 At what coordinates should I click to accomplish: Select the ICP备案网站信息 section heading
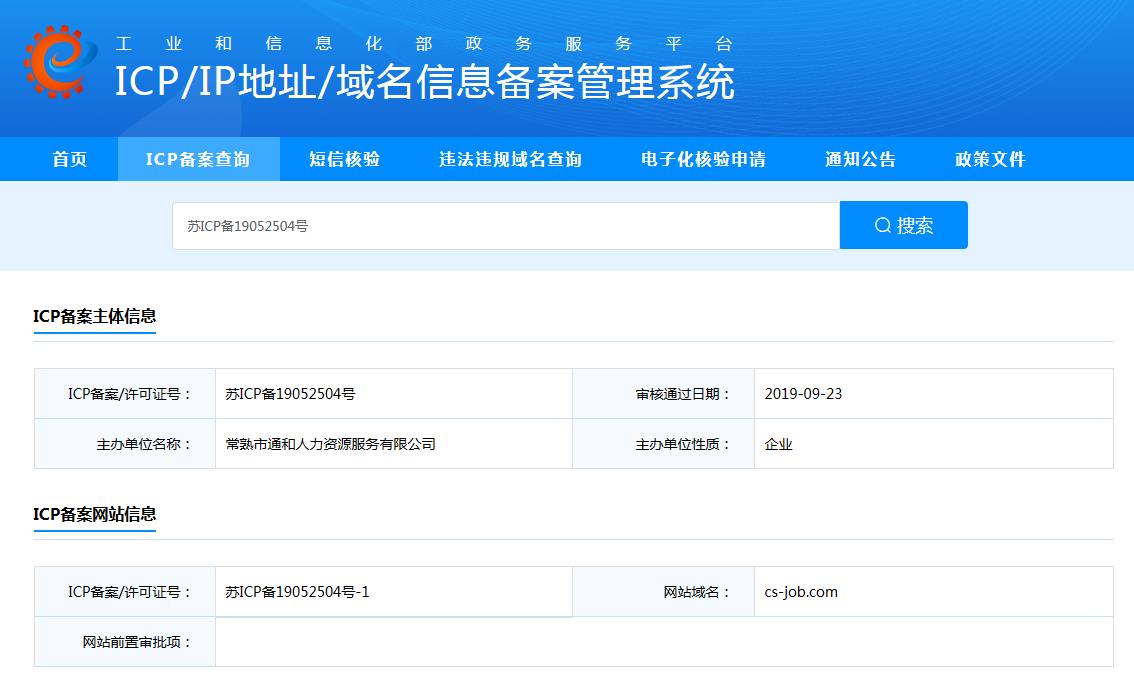coord(95,514)
